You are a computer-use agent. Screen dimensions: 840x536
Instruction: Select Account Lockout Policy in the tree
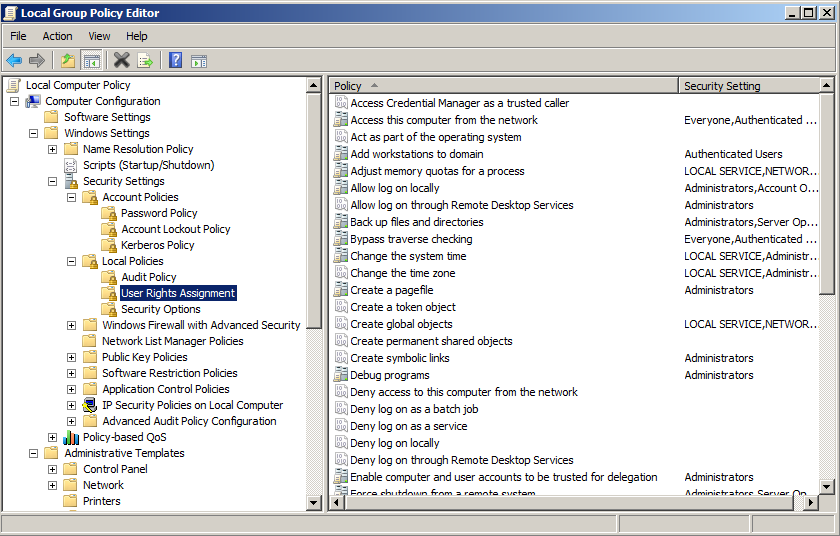coord(176,229)
